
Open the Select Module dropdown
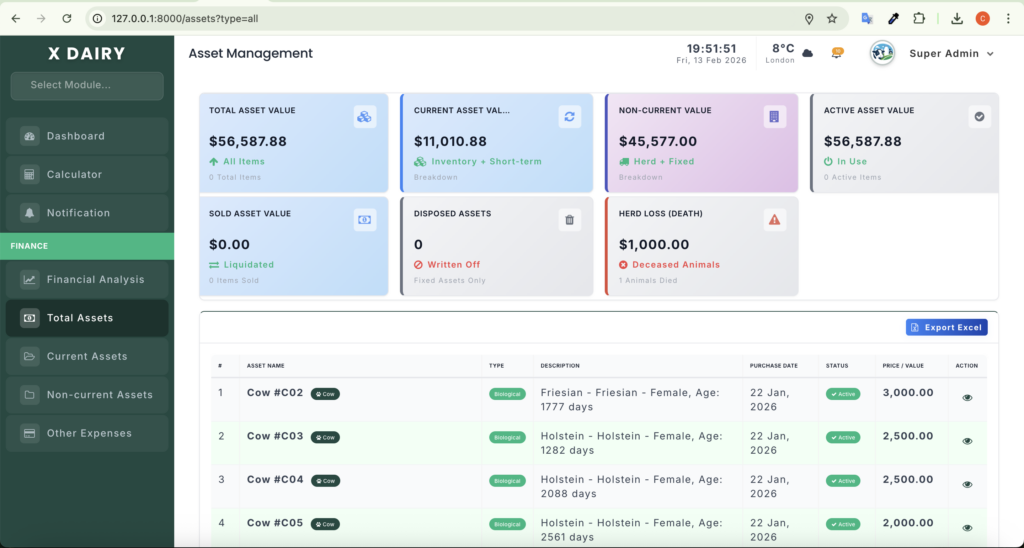coord(87,85)
